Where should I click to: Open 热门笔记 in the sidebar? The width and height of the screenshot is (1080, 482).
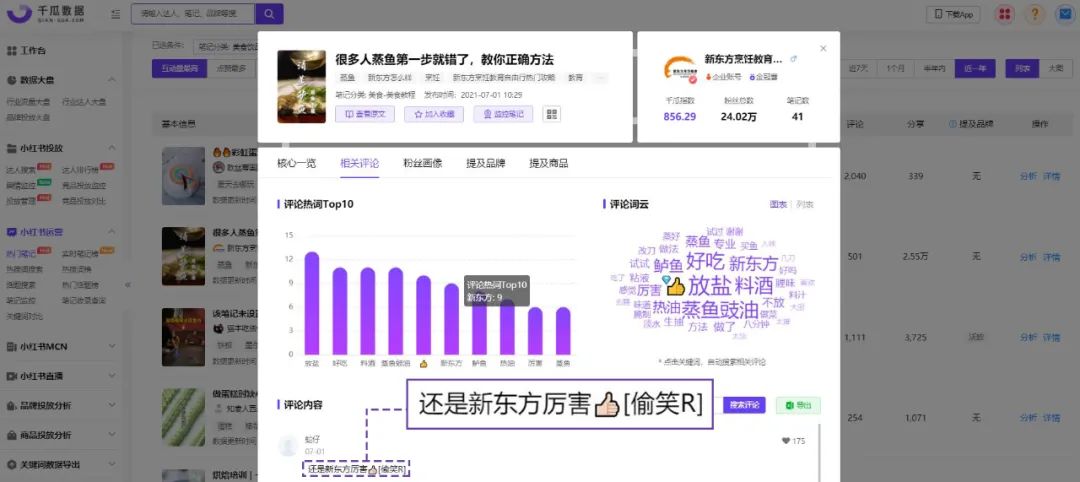pyautogui.click(x=21, y=253)
